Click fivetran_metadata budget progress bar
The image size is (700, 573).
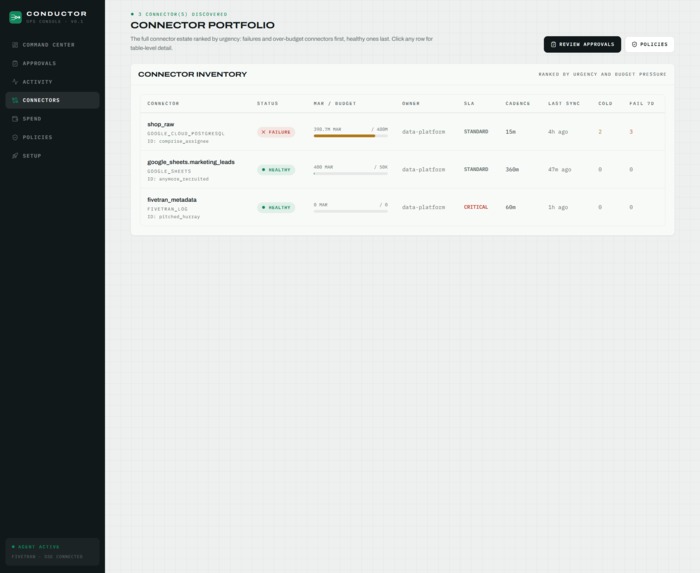pyautogui.click(x=350, y=211)
